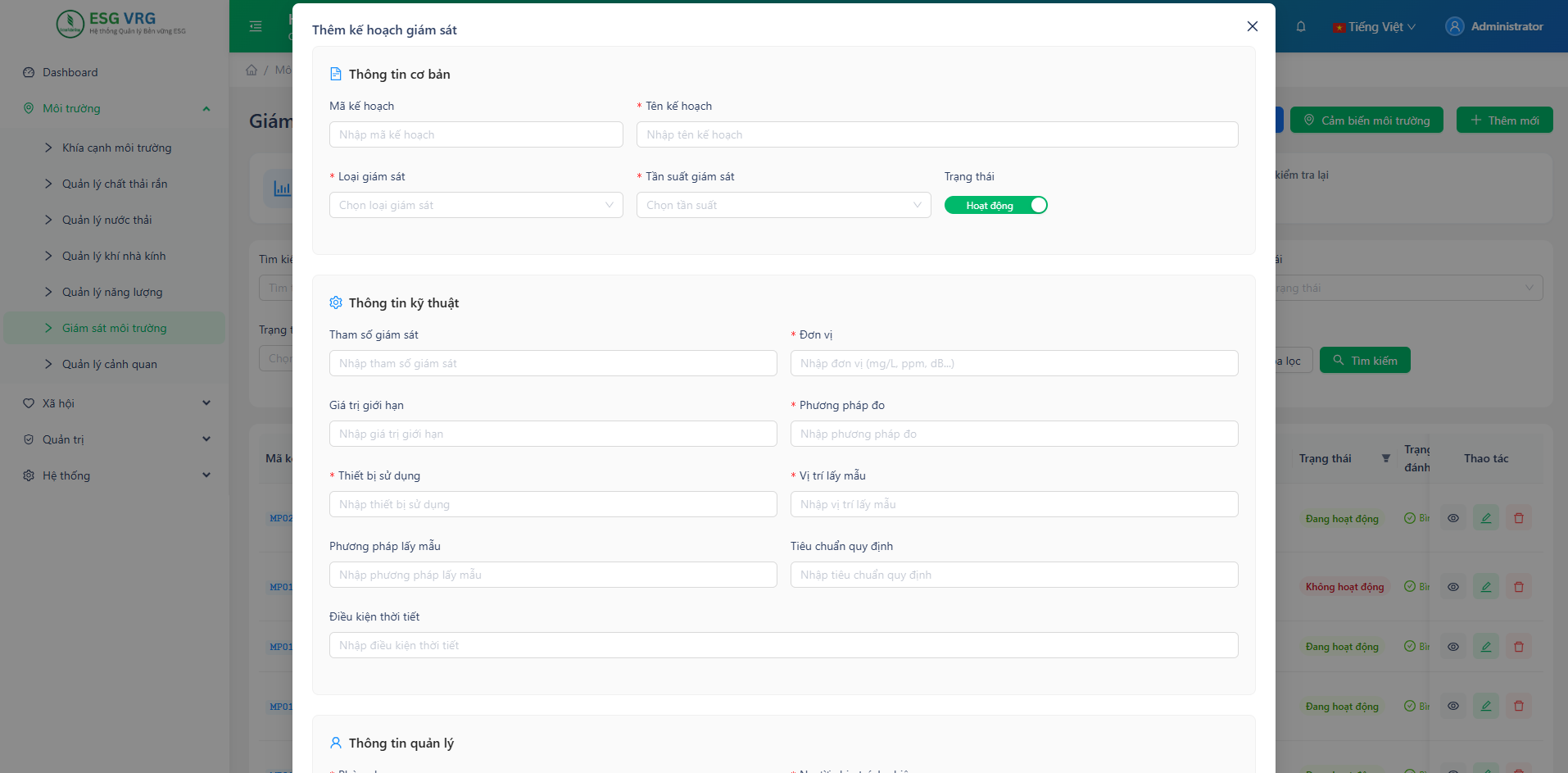1568x773 pixels.
Task: Open the Chọn loại giám sát dropdown
Action: tap(476, 205)
